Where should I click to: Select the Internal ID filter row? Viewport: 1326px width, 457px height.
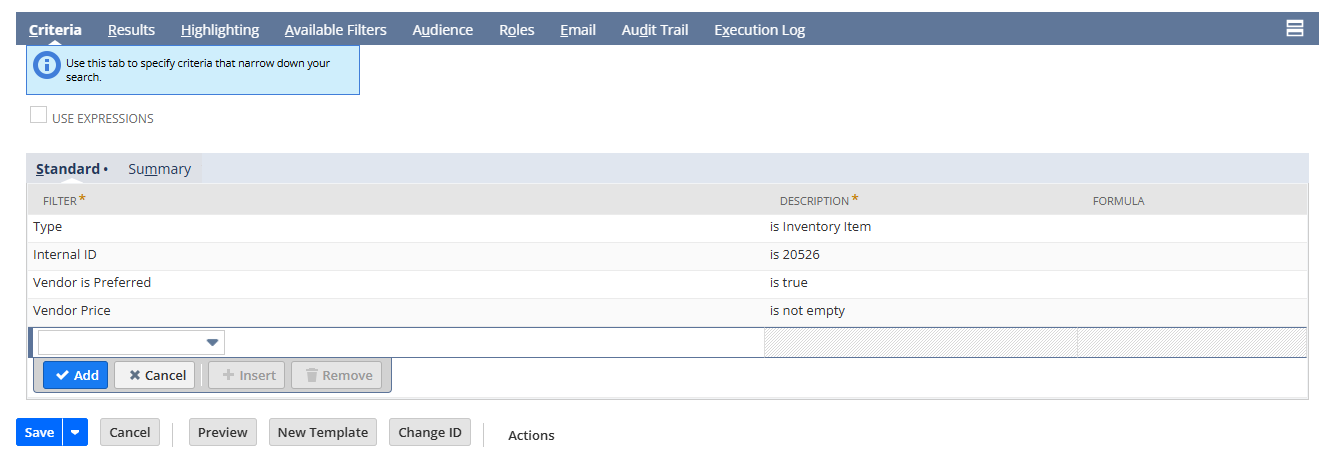pos(65,255)
